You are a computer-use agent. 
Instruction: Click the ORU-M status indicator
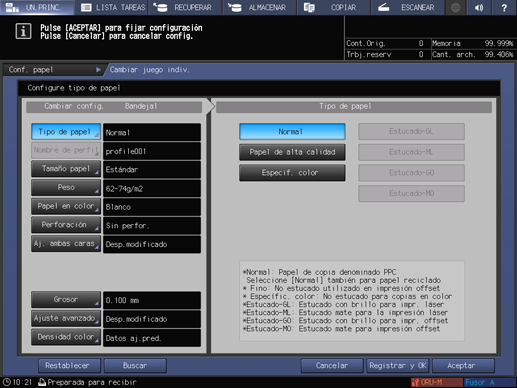point(437,382)
